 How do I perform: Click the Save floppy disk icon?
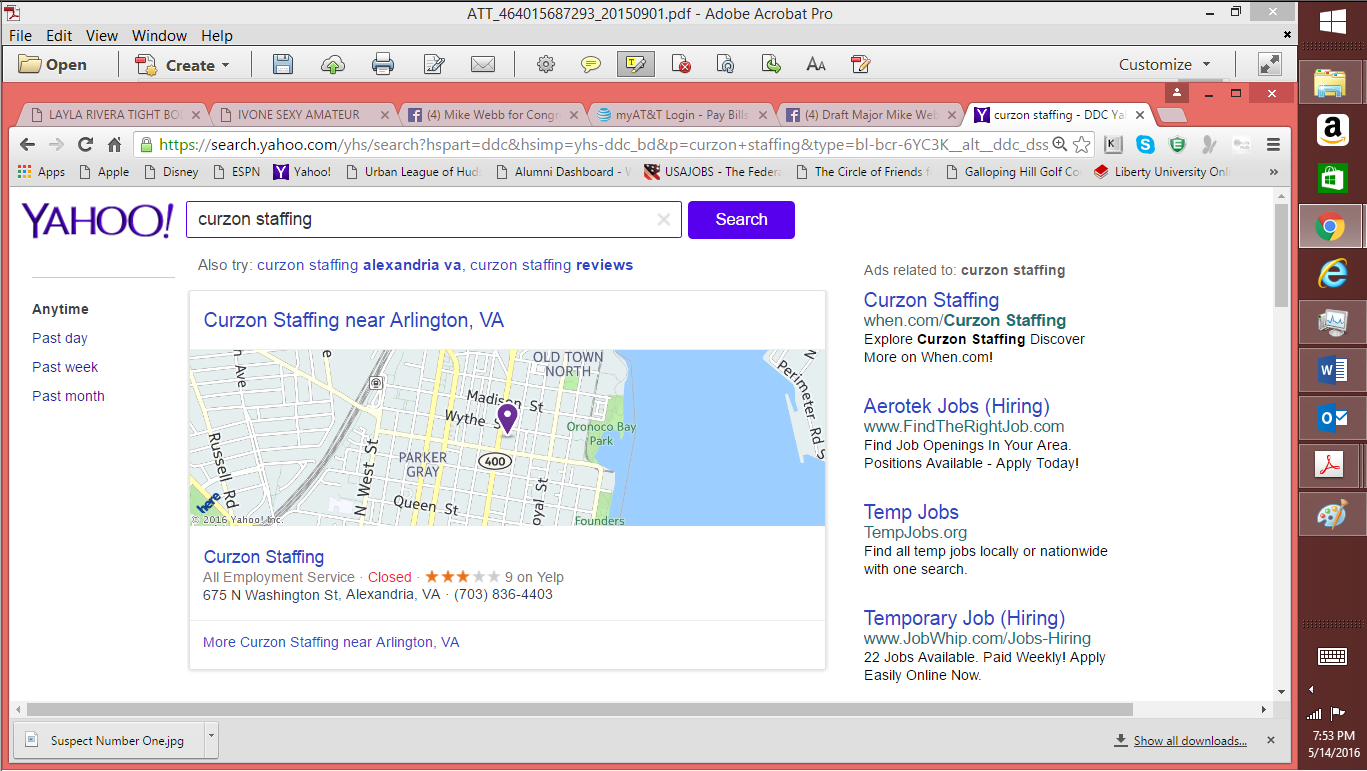click(283, 65)
